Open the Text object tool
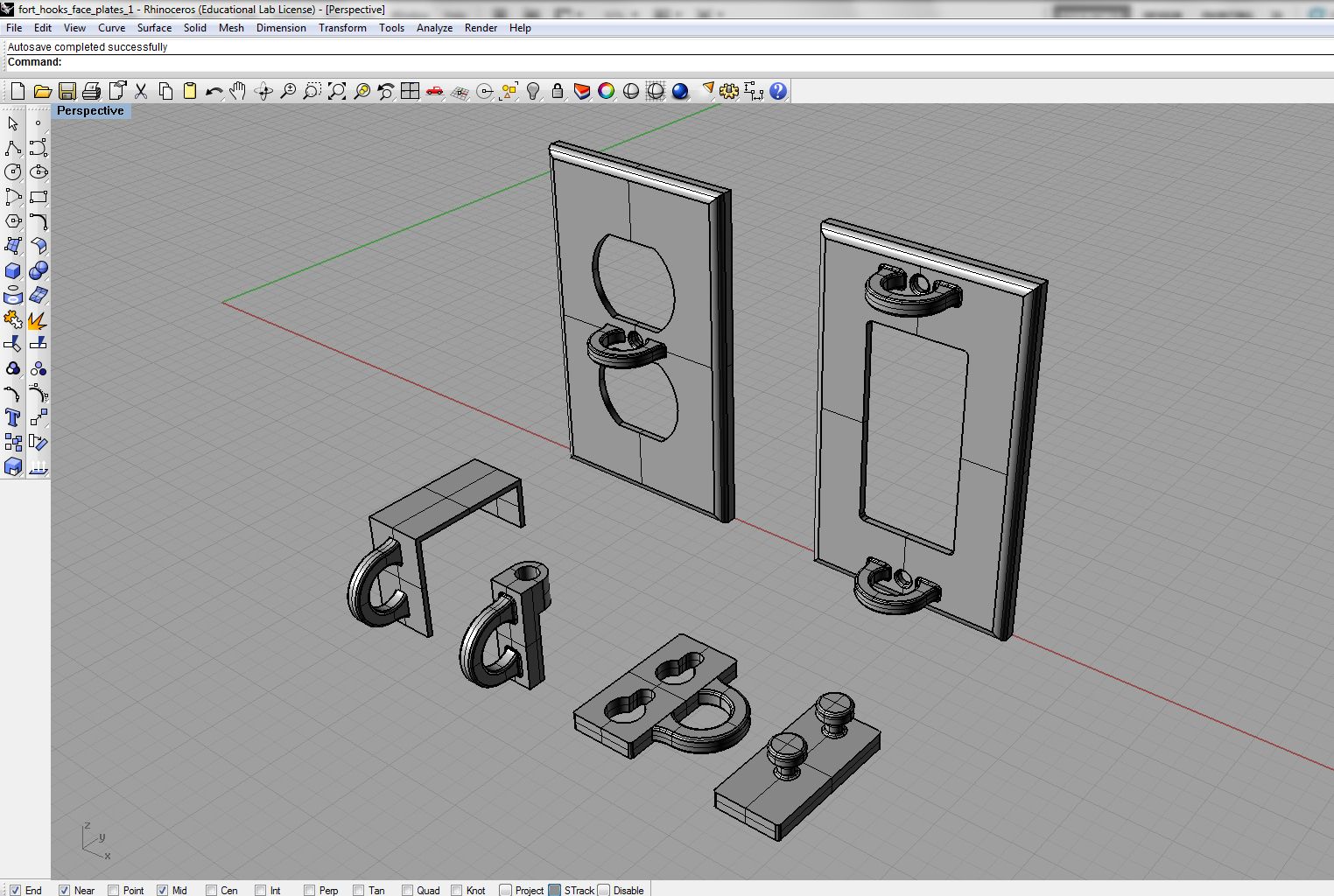 click(x=13, y=417)
